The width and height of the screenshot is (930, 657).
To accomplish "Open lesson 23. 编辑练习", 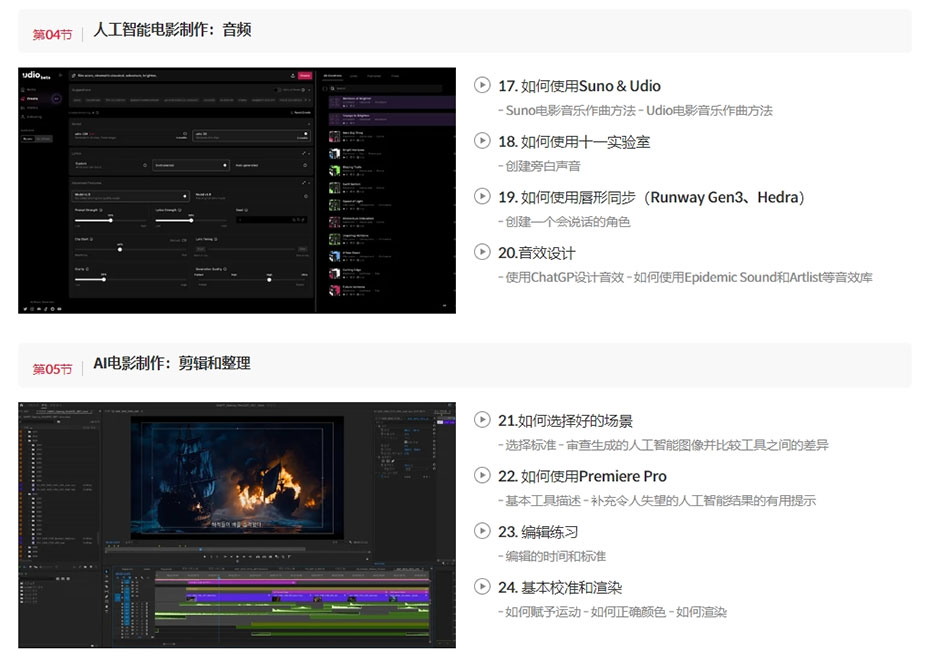I will [x=538, y=532].
